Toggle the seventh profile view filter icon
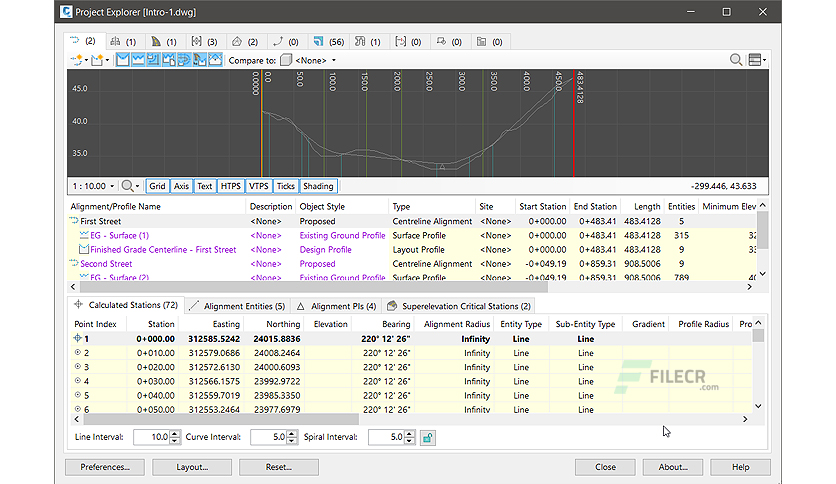 (215, 60)
